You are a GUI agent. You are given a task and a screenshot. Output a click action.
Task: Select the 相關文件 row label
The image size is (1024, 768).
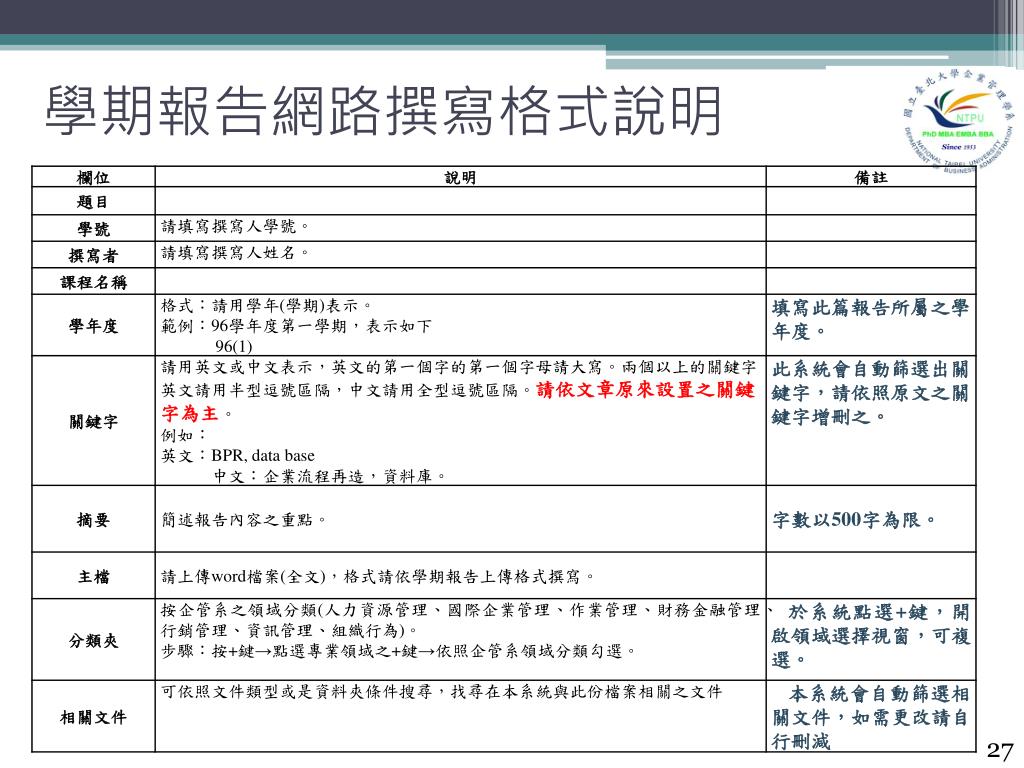[93, 717]
